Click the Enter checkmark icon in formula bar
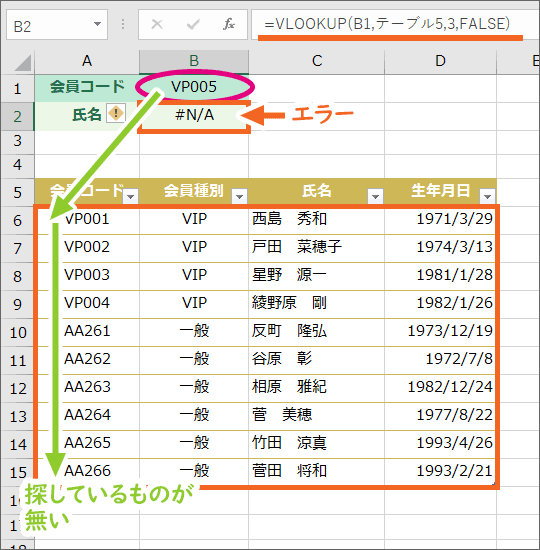The image size is (540, 550). click(x=193, y=24)
